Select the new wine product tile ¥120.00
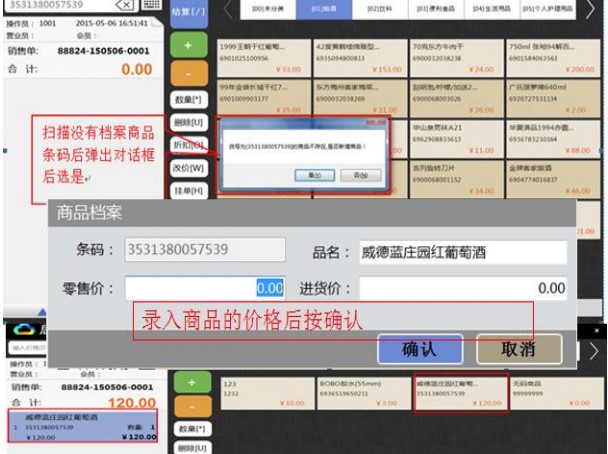608x454 pixels. (461, 393)
